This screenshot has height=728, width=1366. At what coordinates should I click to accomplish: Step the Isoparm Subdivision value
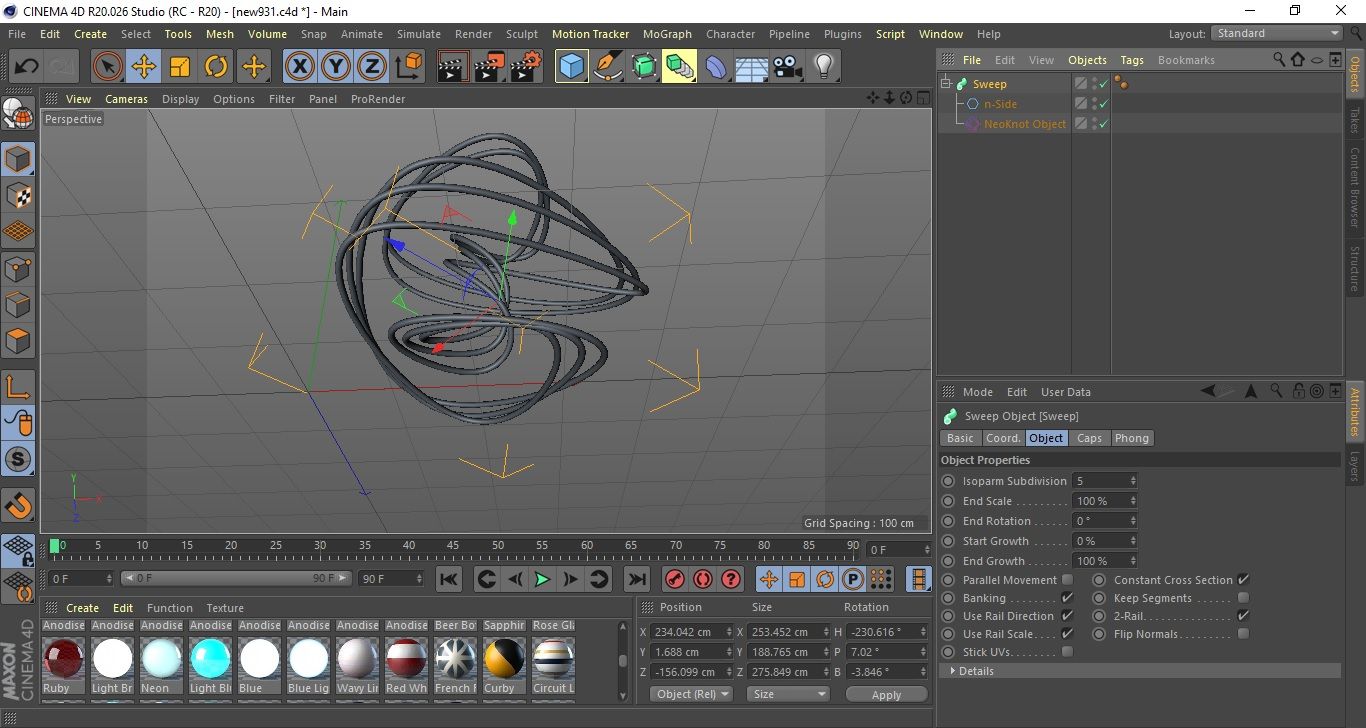coord(1133,481)
